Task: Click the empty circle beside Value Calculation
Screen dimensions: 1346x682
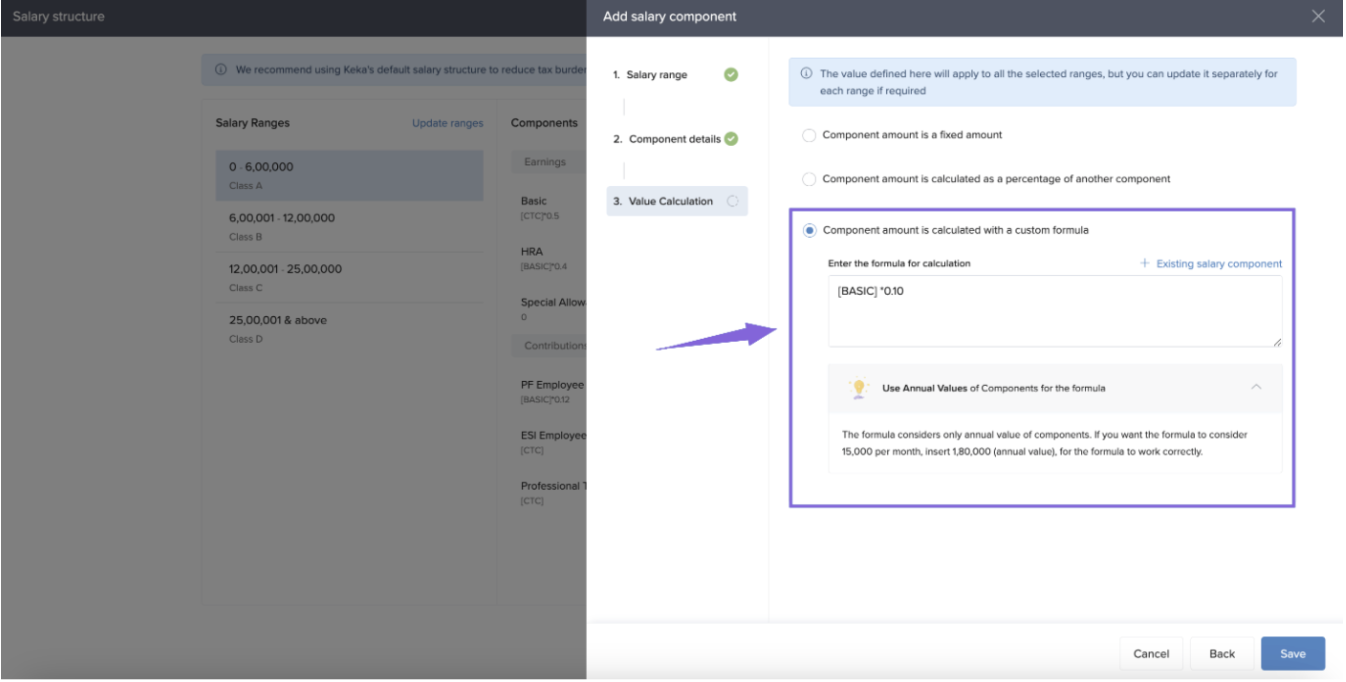Action: (733, 201)
